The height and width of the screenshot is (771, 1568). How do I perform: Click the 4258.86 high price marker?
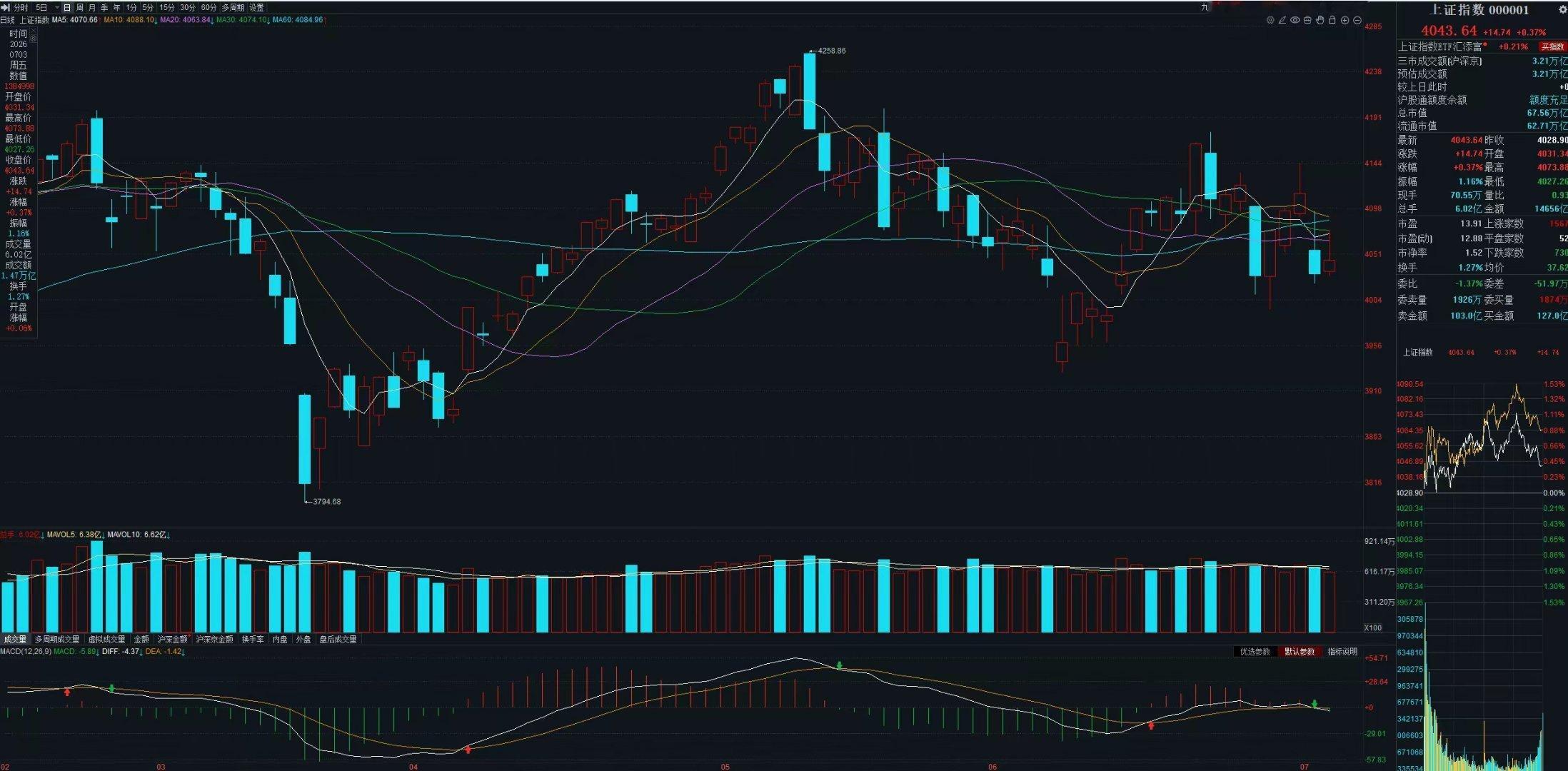click(831, 51)
